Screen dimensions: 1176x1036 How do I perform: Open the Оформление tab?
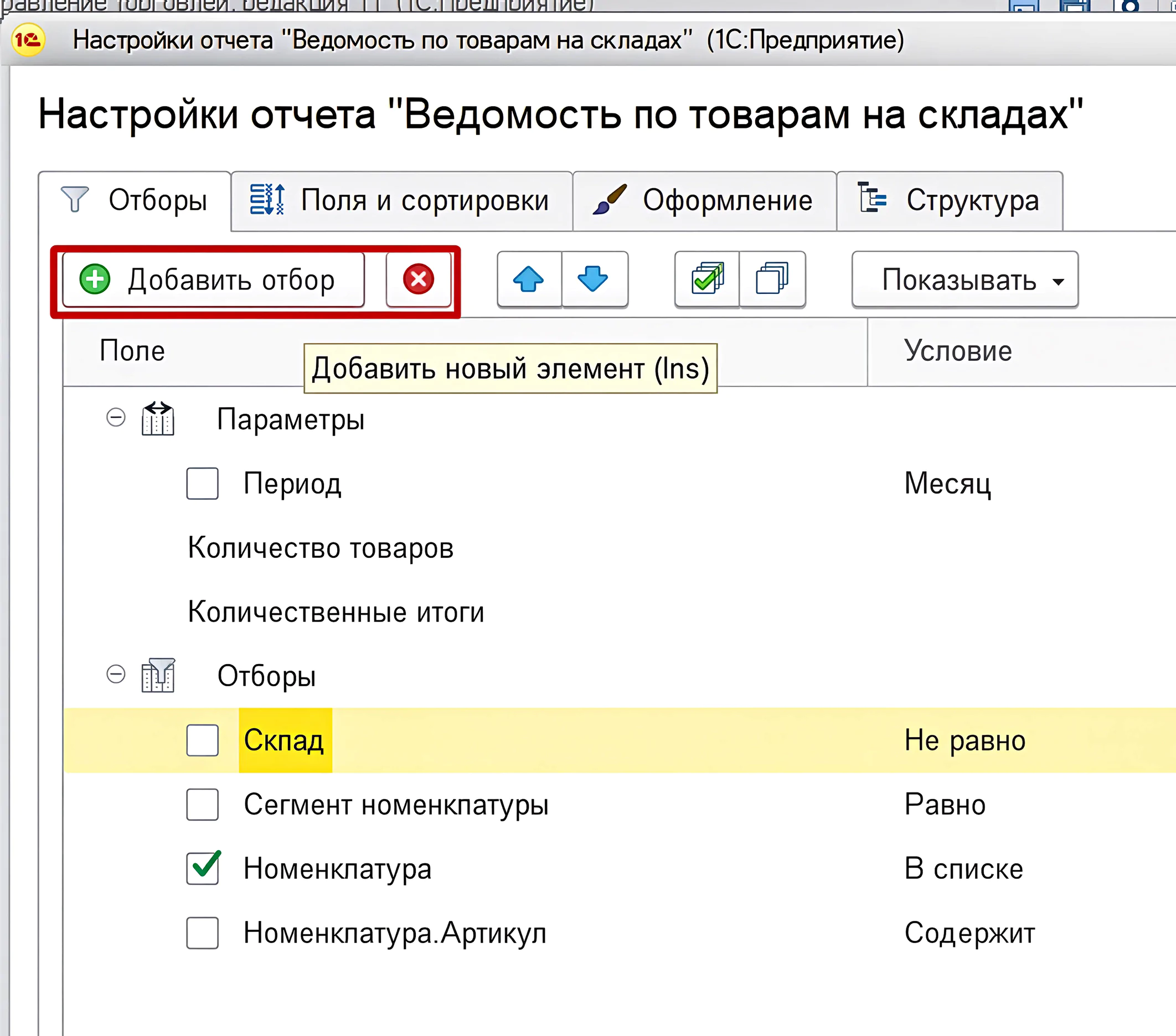point(704,201)
